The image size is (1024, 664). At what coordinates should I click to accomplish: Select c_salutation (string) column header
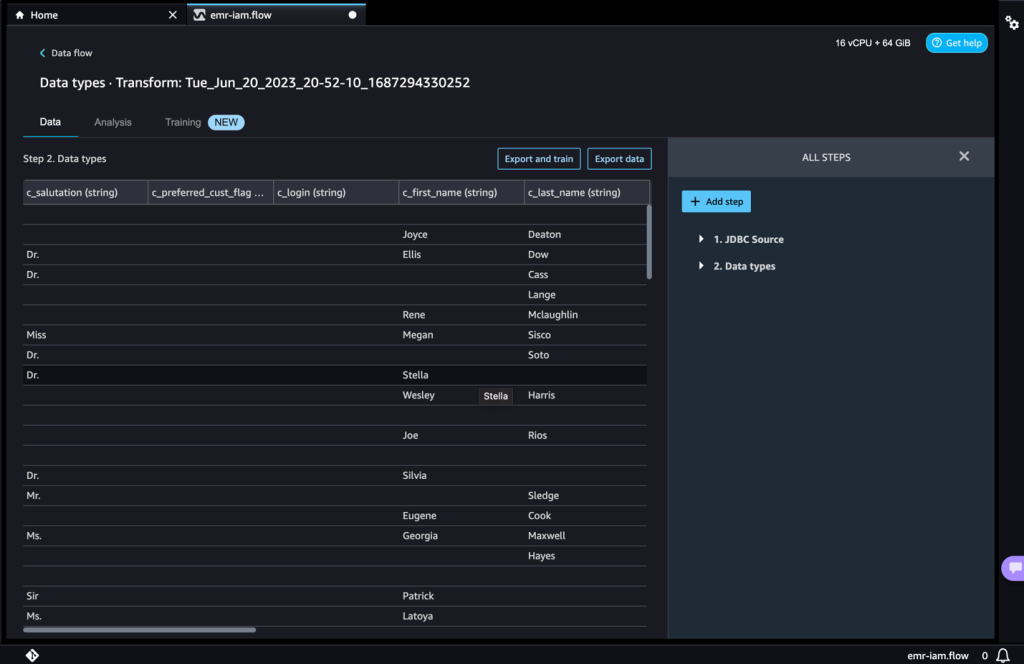(x=86, y=193)
